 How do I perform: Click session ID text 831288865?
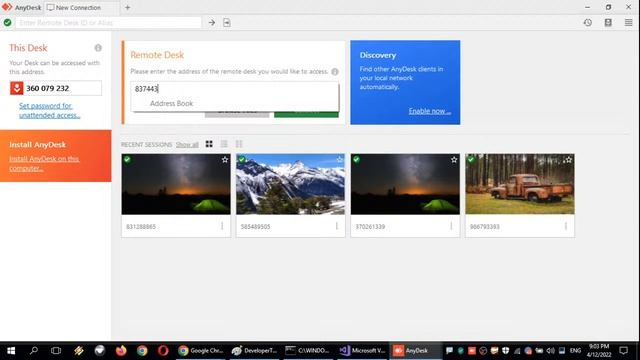[x=141, y=227]
